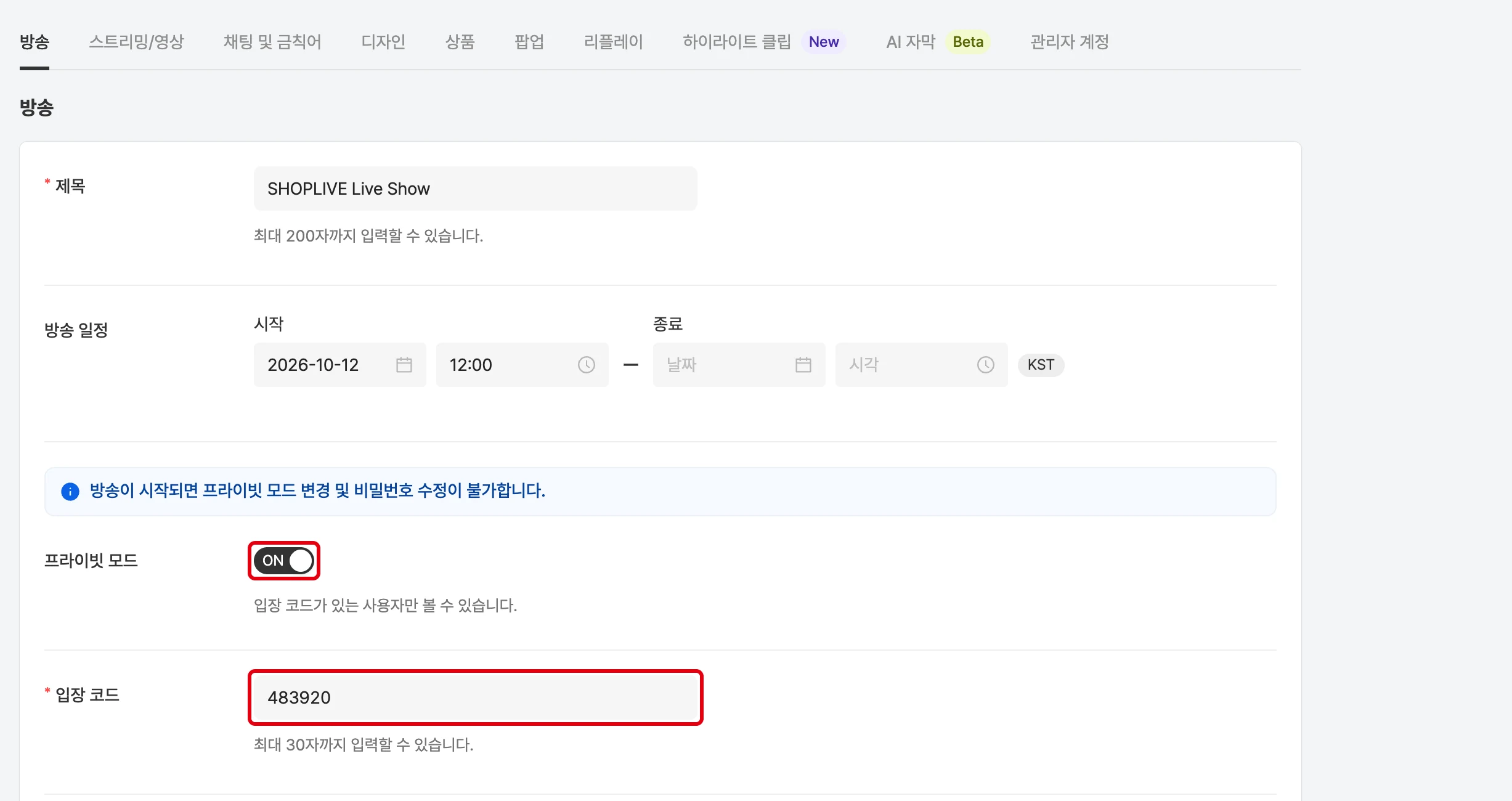This screenshot has width=1512, height=801.
Task: Click the 프라이빗 모드 label
Action: pyautogui.click(x=91, y=561)
